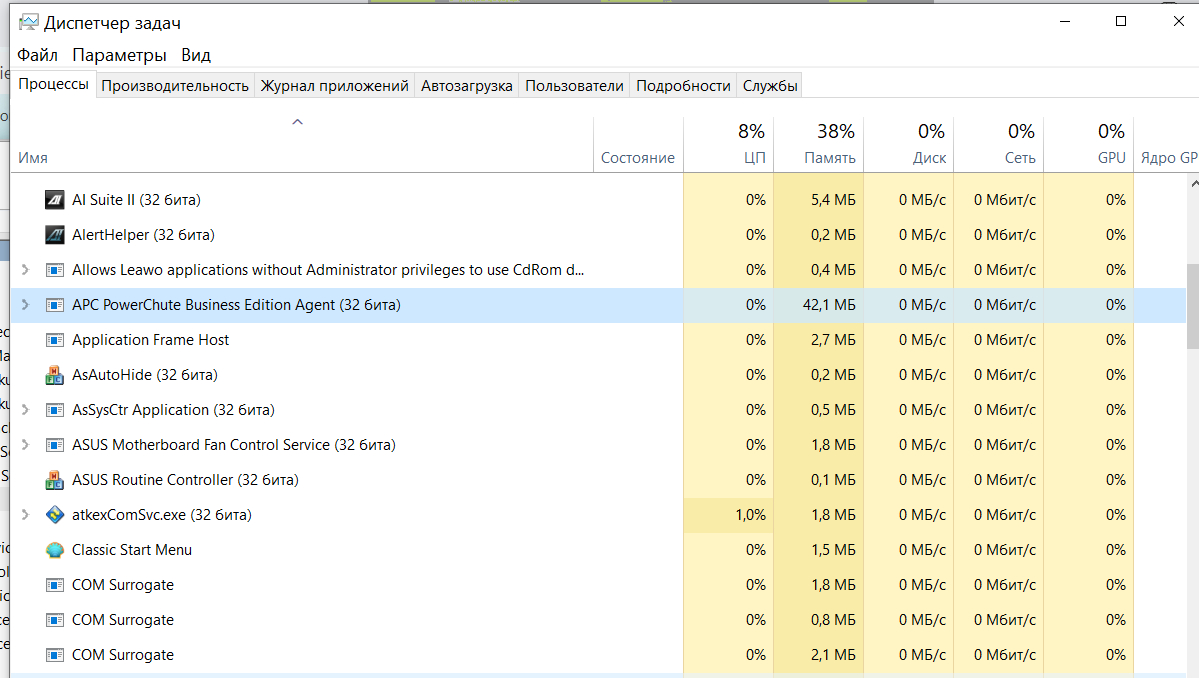Expand the APC PowerChute Business Edition Agent group
The height and width of the screenshot is (678, 1199).
(x=25, y=305)
